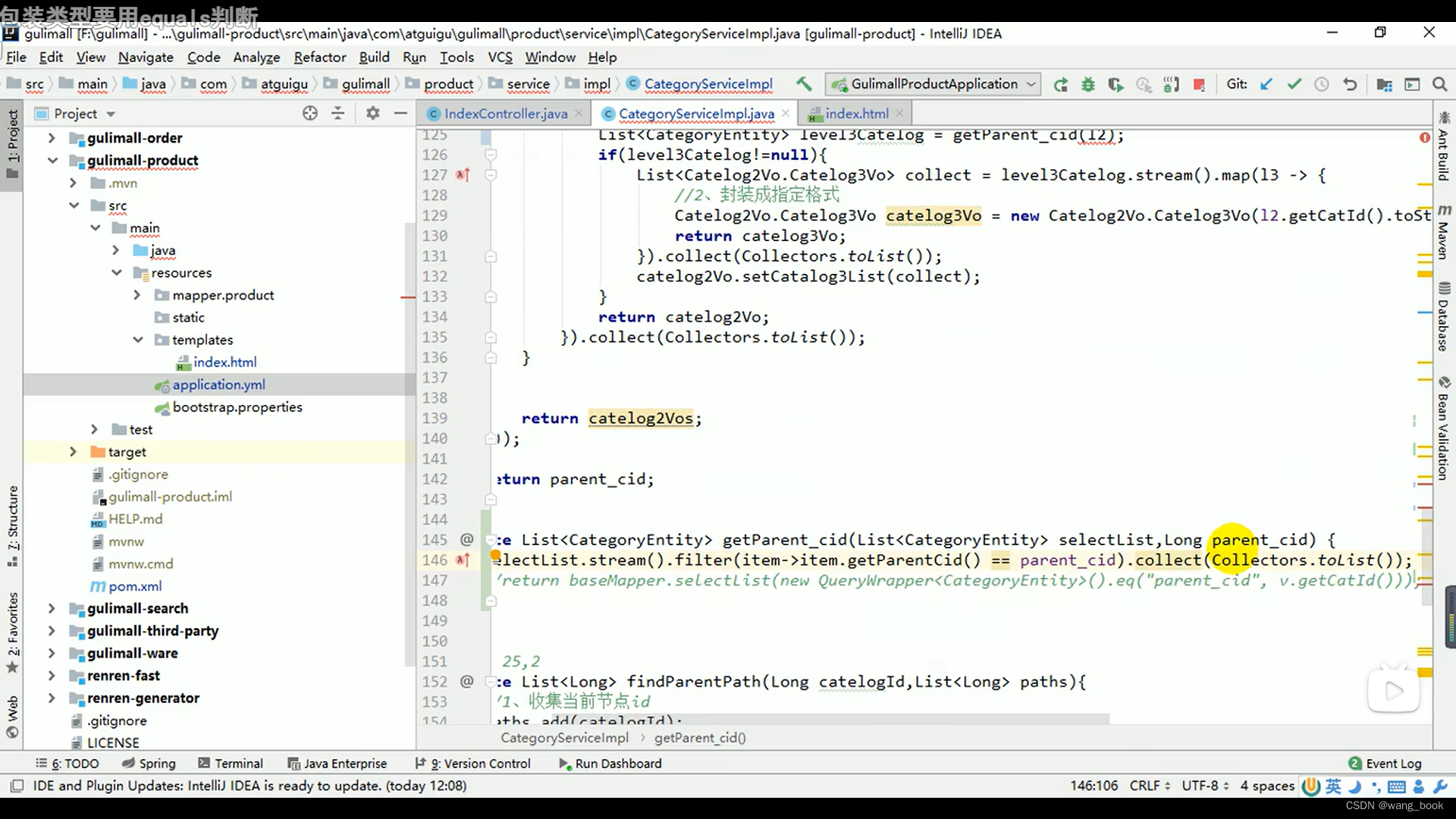
Task: Toggle the Structure side panel
Action: pos(13,526)
